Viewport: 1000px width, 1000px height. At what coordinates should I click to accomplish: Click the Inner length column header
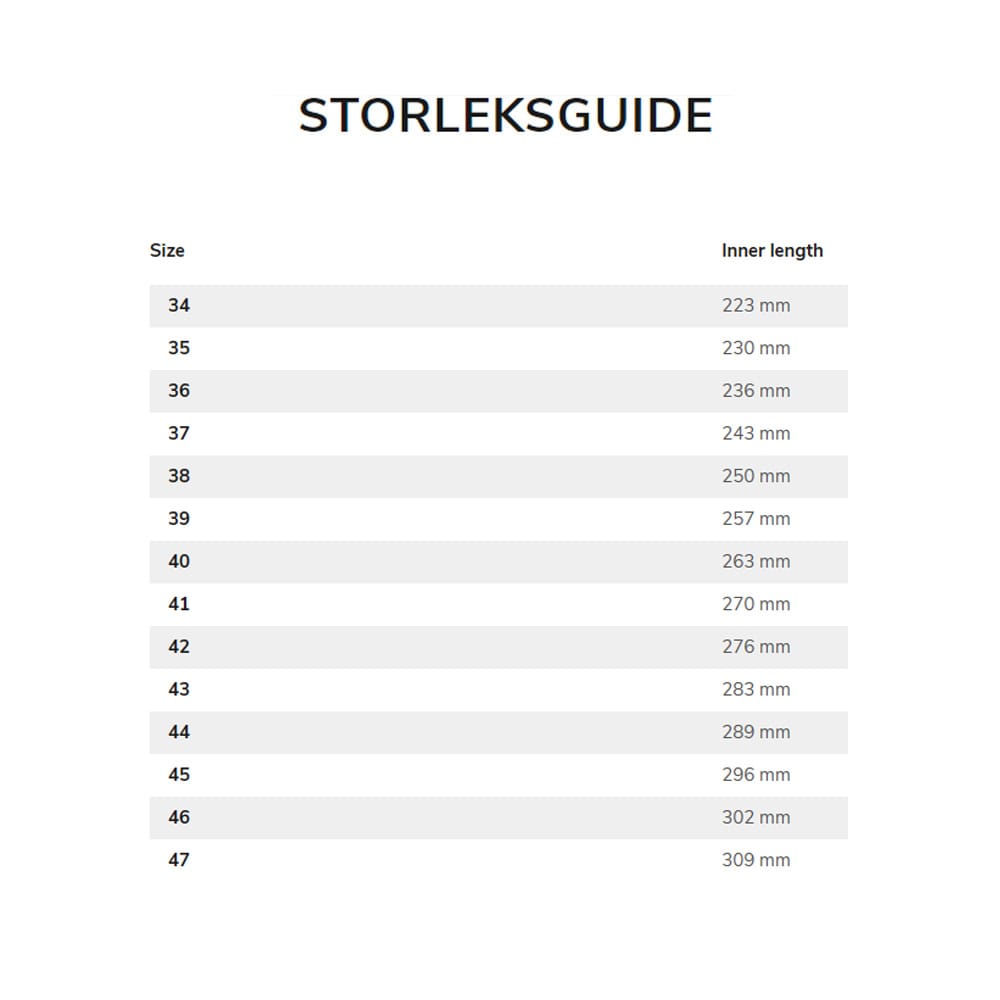772,251
